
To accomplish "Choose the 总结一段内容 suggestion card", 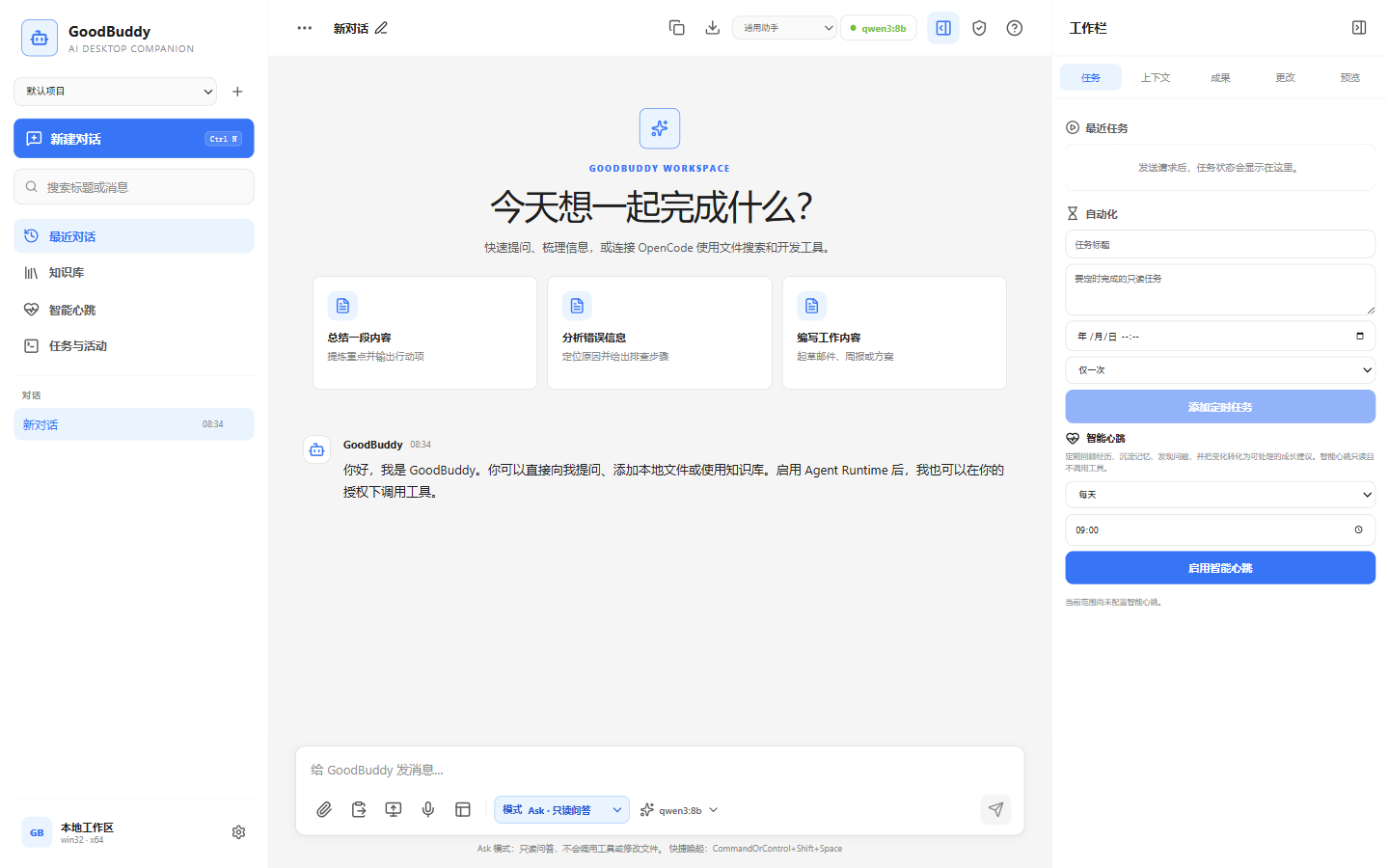I will click(424, 333).
